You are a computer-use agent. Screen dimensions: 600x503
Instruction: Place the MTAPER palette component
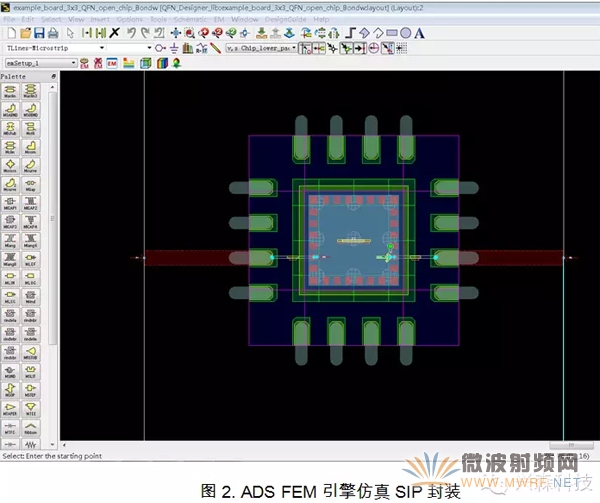[10, 409]
